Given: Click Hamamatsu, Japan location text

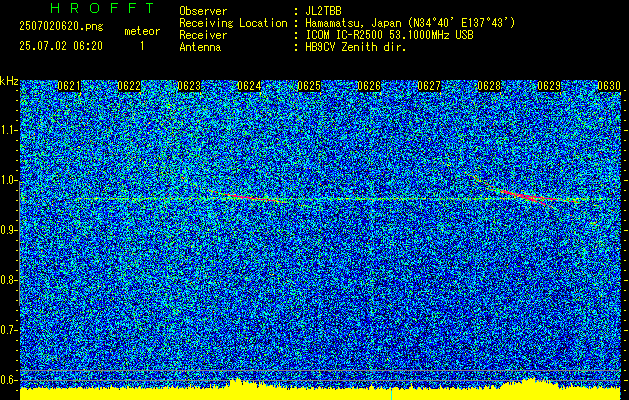Looking at the screenshot, I should 410,23.
